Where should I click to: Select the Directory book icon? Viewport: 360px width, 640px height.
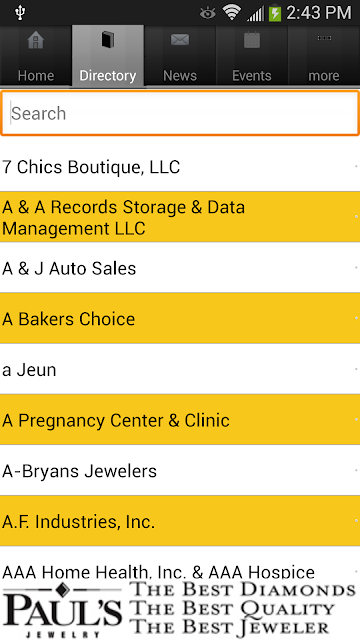[x=108, y=40]
